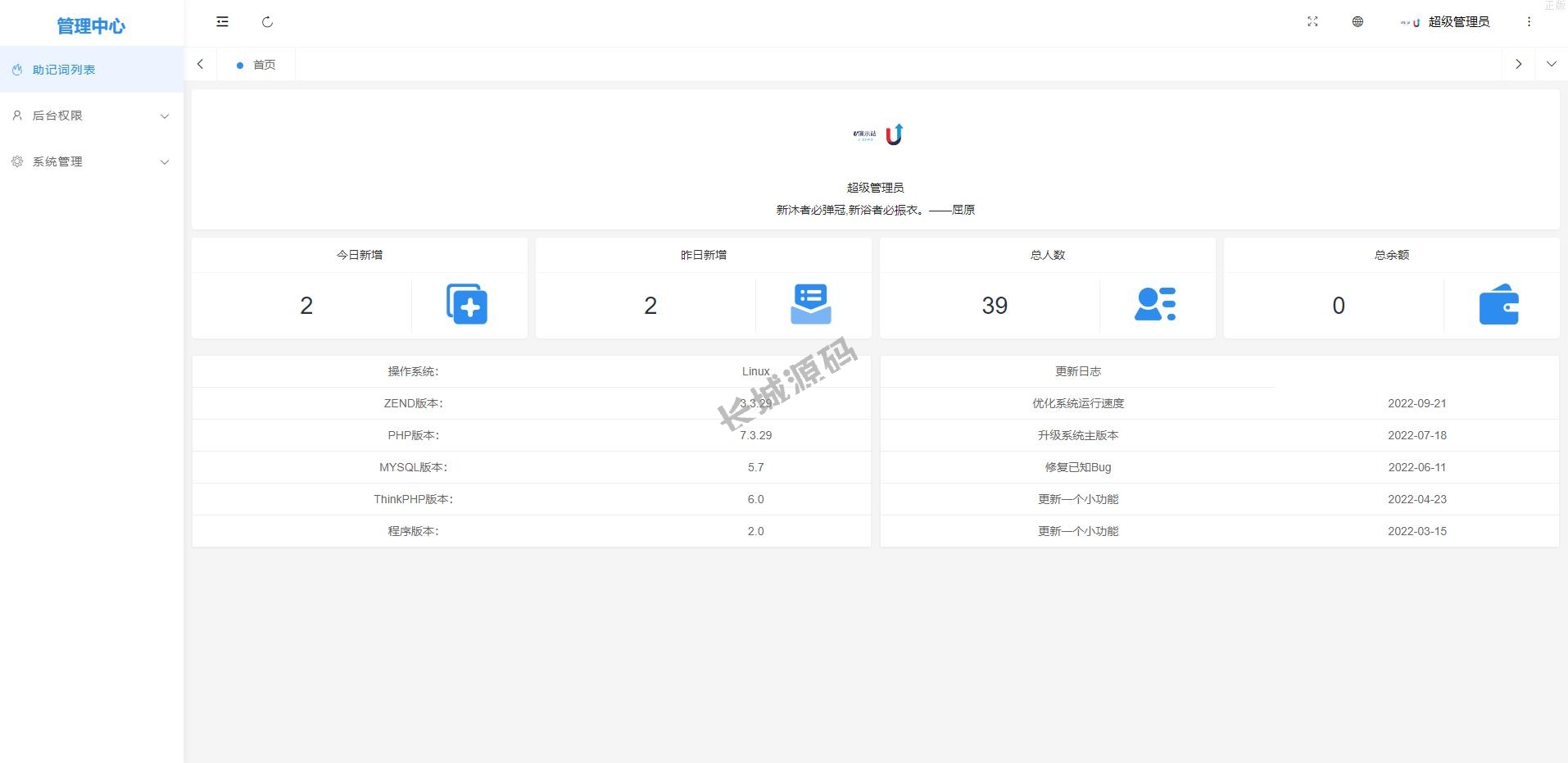Screen dimensions: 1568x763
Task: Open the 后台权限 menu item
Action: click(x=92, y=116)
